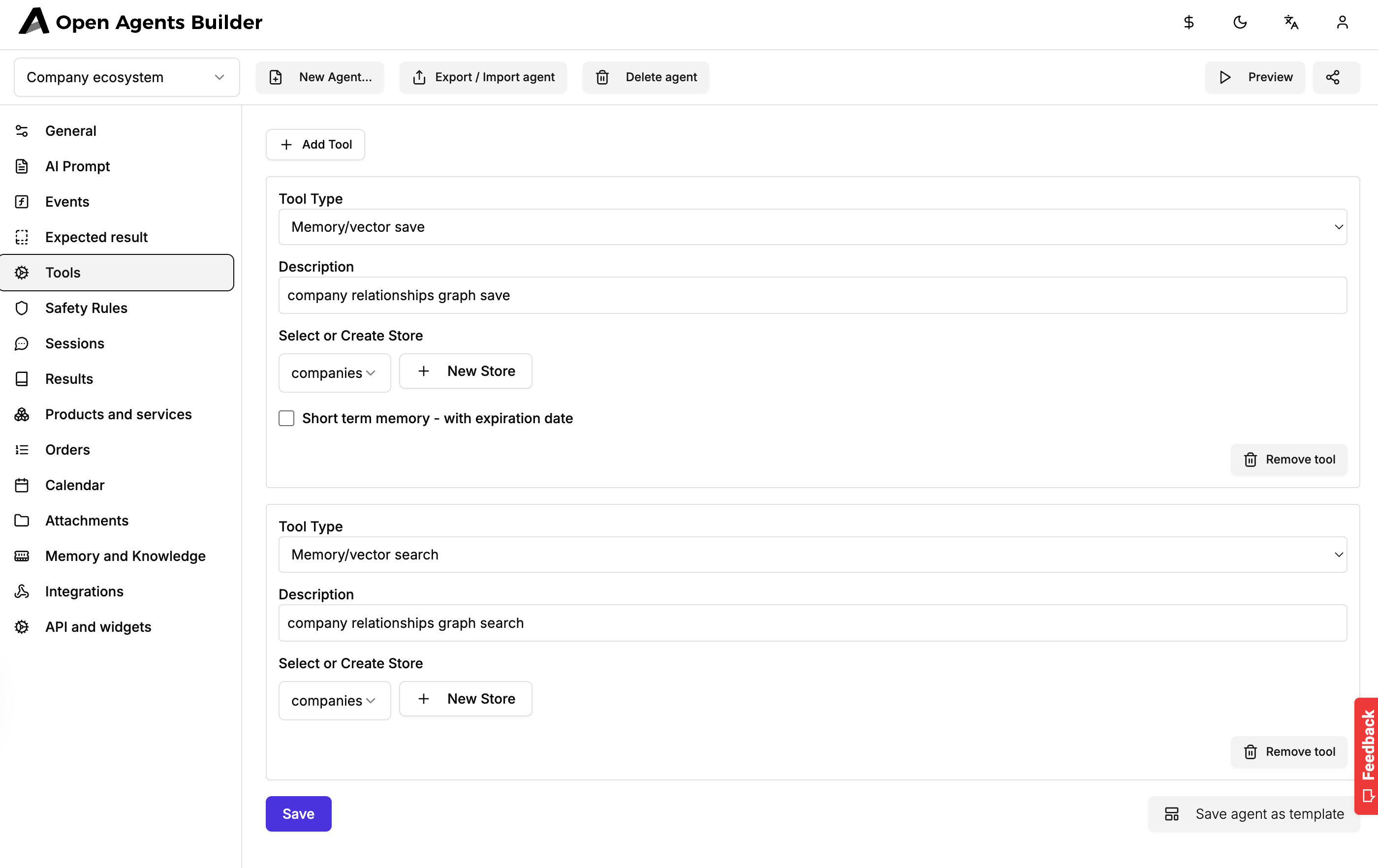The image size is (1378, 868).
Task: Go to the Attachments section
Action: click(117, 521)
